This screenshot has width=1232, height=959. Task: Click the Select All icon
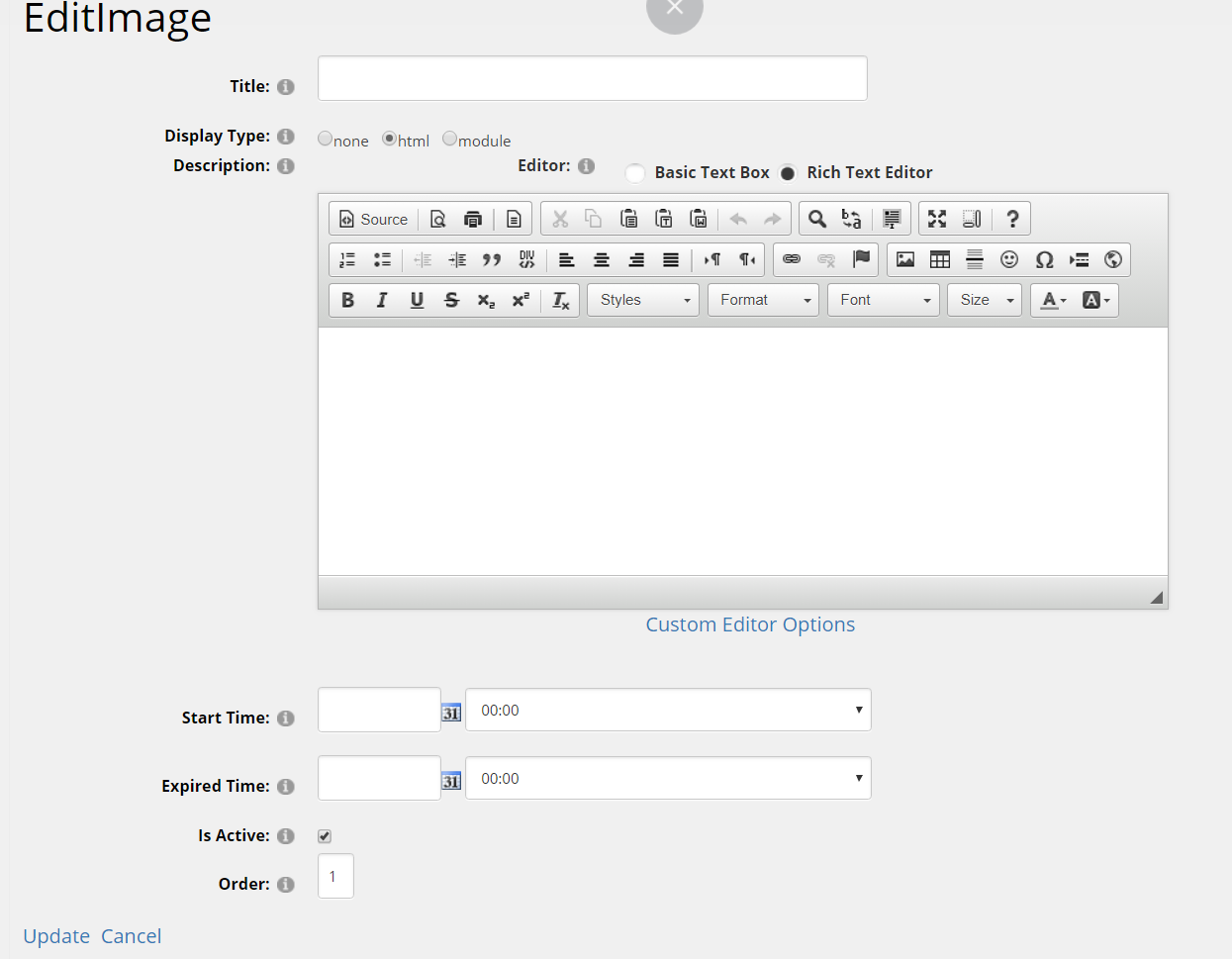[892, 219]
